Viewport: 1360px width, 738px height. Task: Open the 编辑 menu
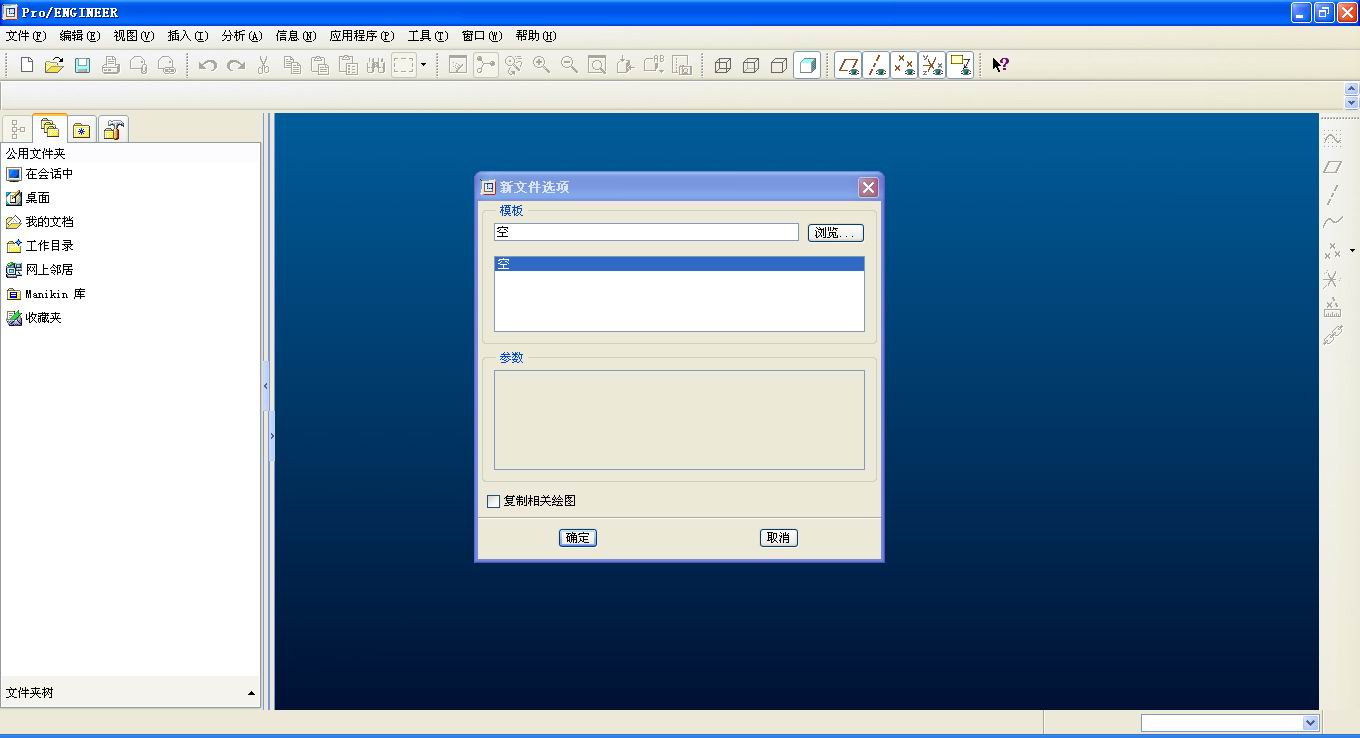[x=80, y=36]
